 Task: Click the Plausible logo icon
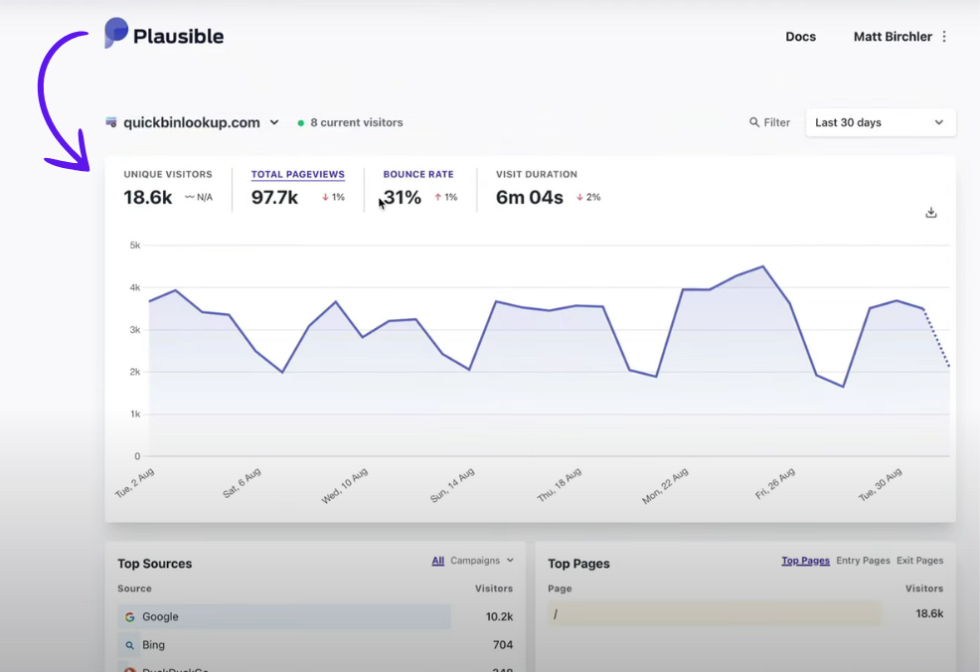(x=113, y=34)
